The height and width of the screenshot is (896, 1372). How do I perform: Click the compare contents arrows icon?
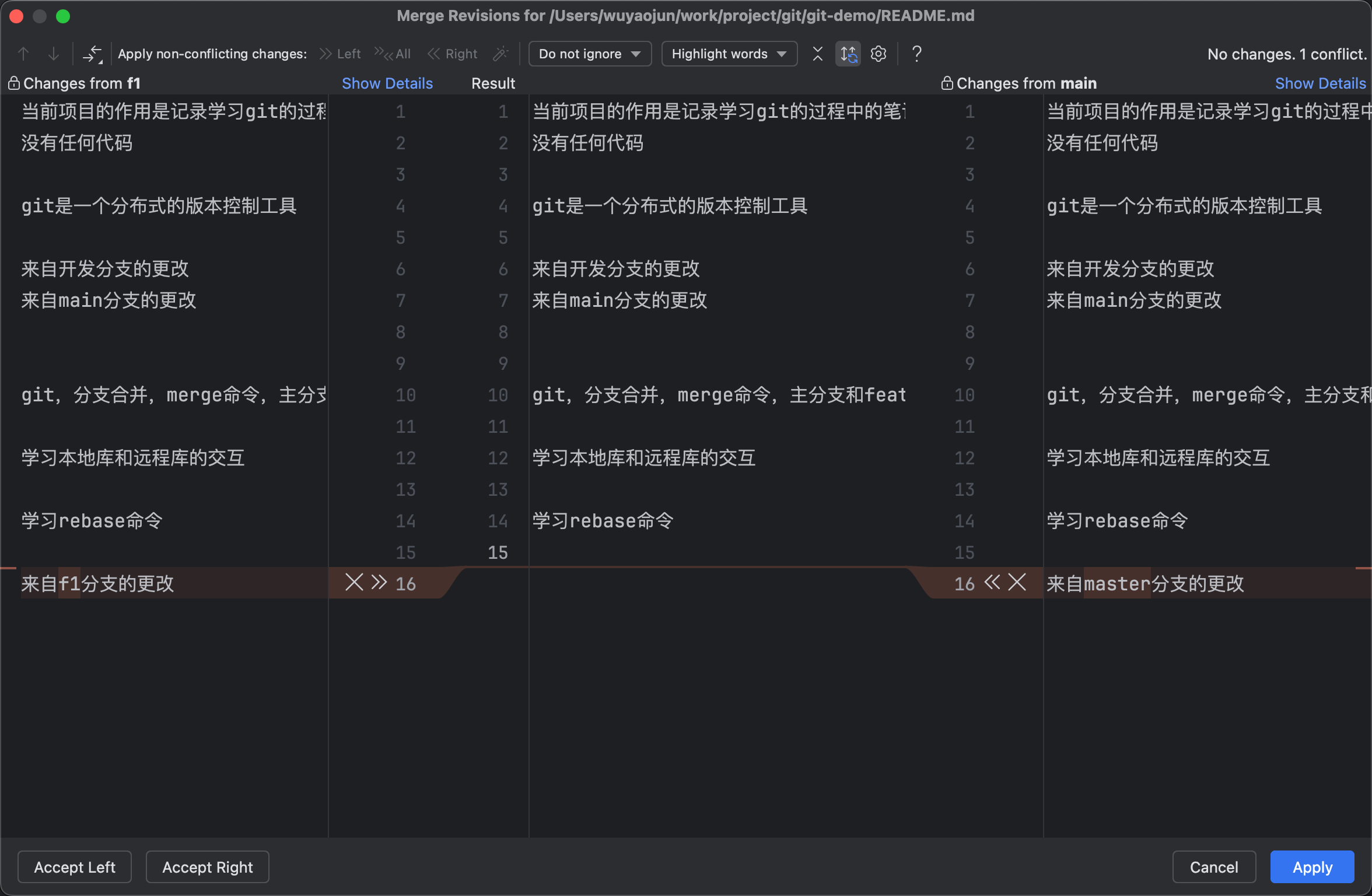(x=92, y=54)
